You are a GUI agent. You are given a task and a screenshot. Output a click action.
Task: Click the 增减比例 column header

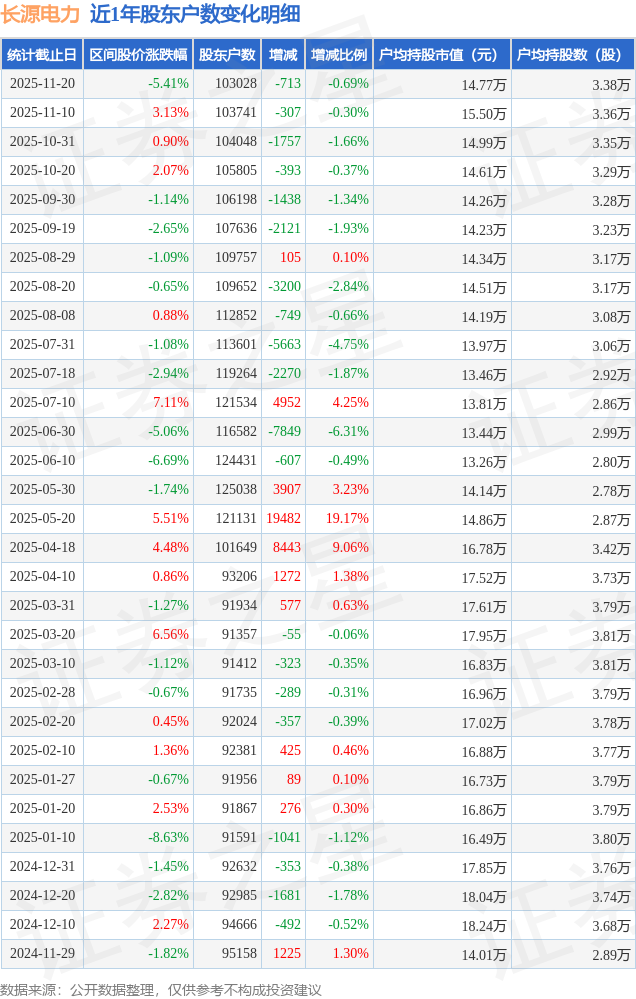(x=339, y=55)
